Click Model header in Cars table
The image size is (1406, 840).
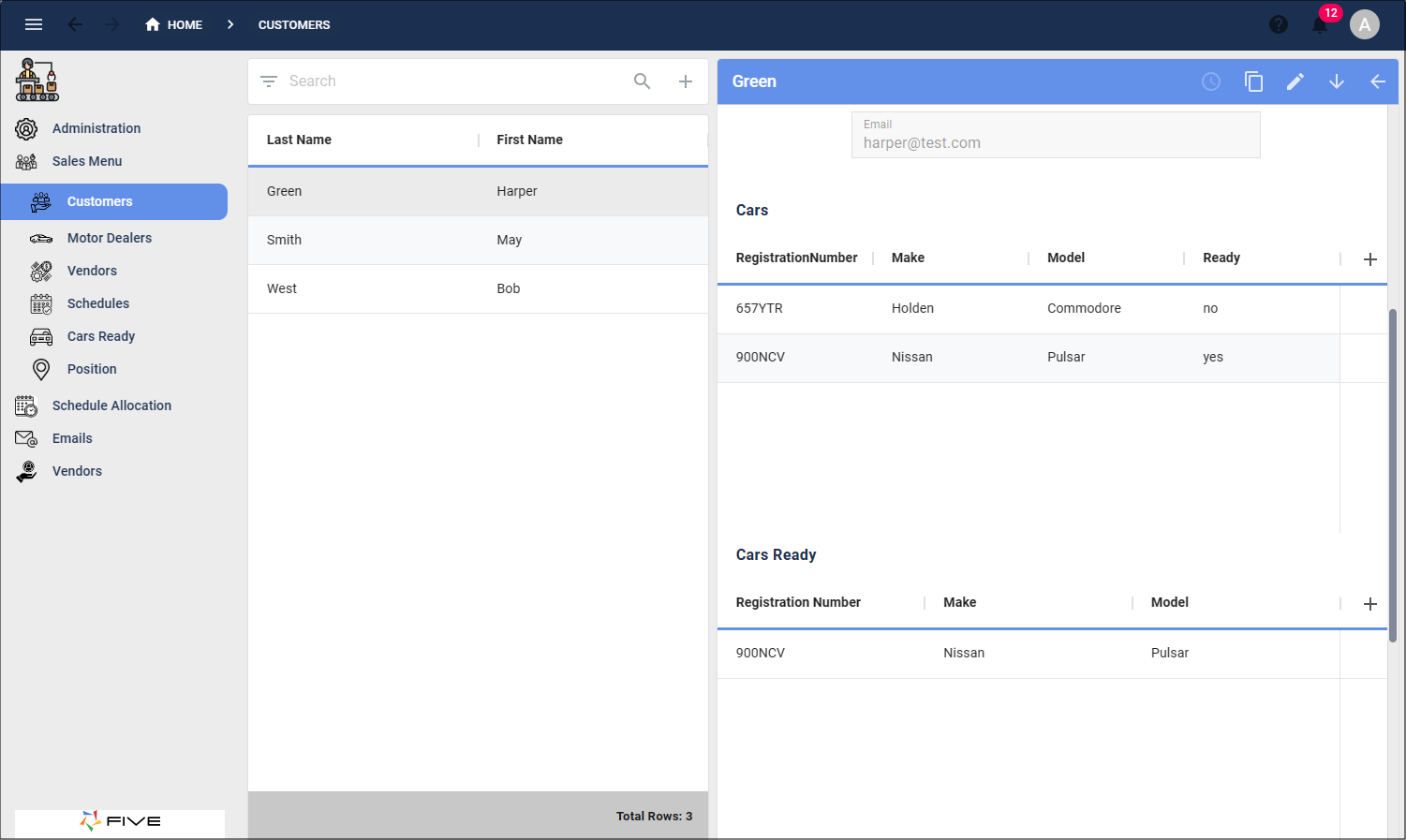click(x=1066, y=258)
